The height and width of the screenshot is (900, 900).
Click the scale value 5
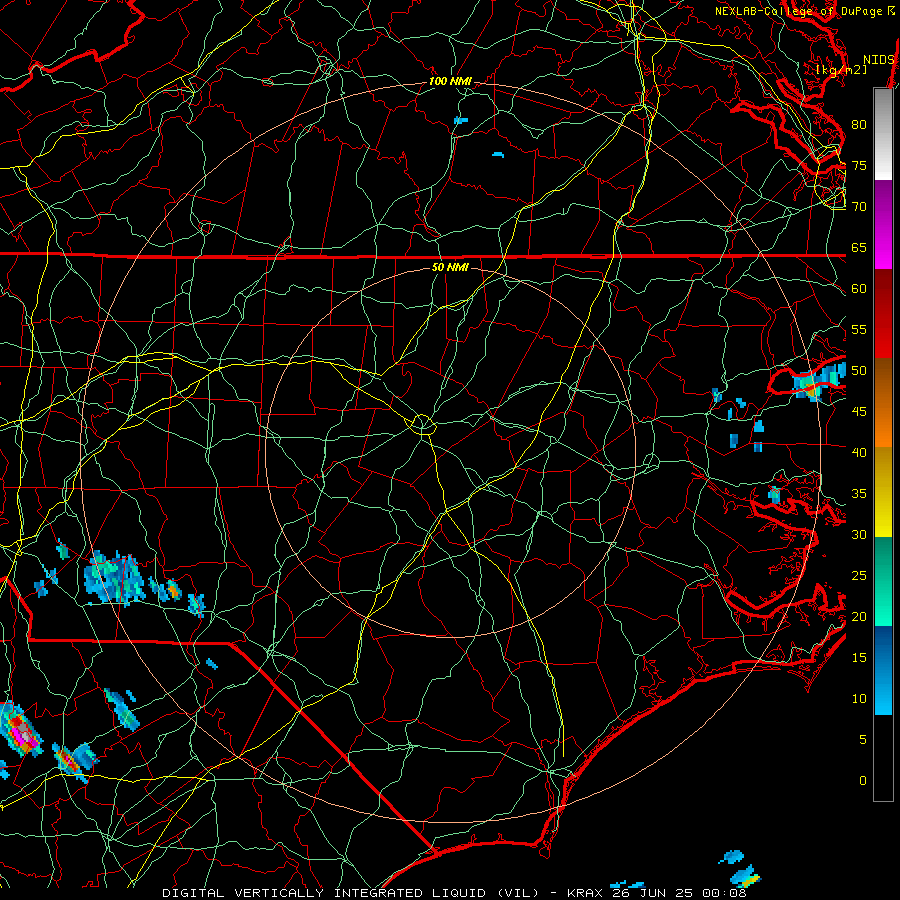(863, 739)
